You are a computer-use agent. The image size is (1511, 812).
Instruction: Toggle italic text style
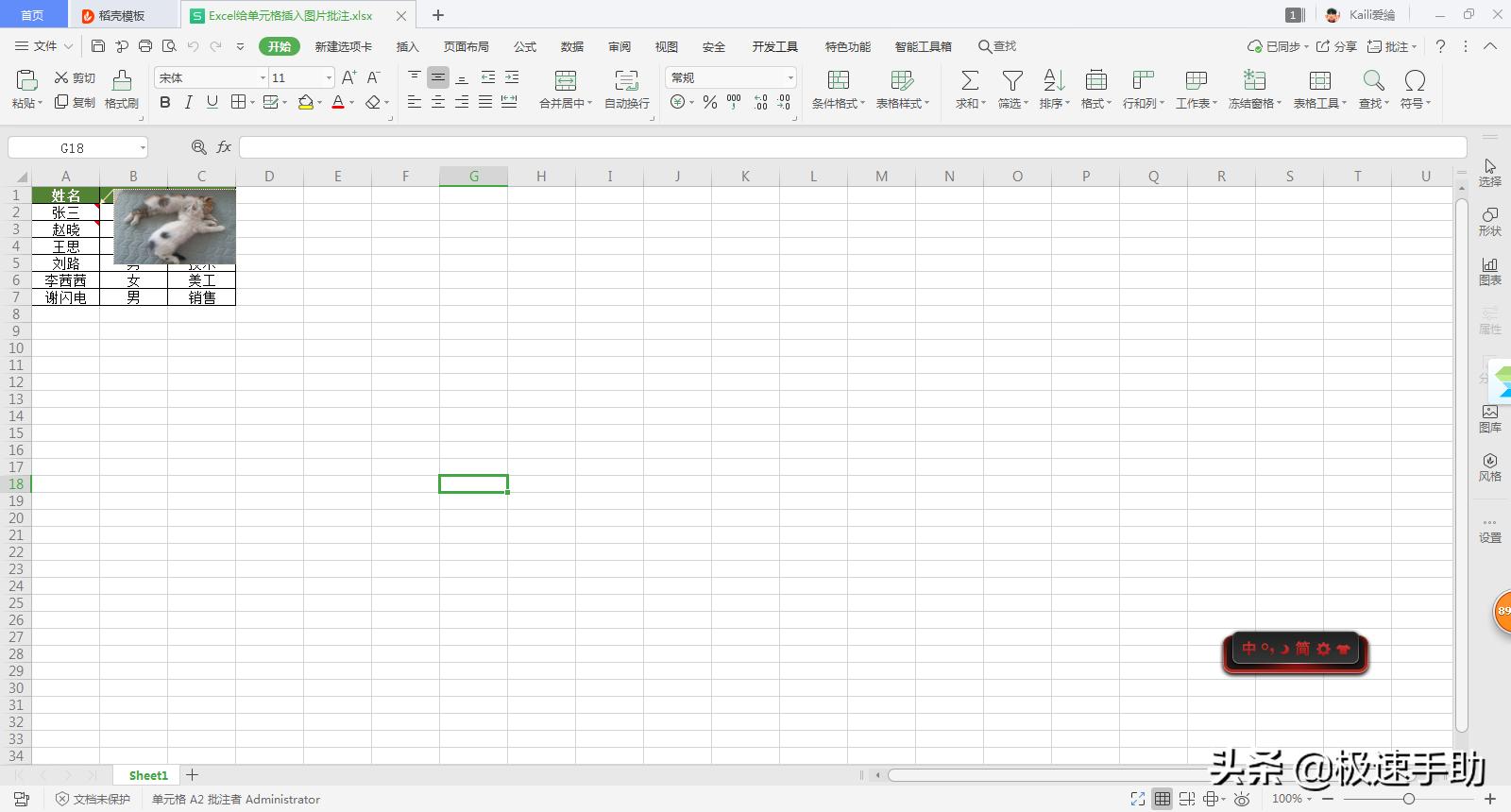[189, 103]
